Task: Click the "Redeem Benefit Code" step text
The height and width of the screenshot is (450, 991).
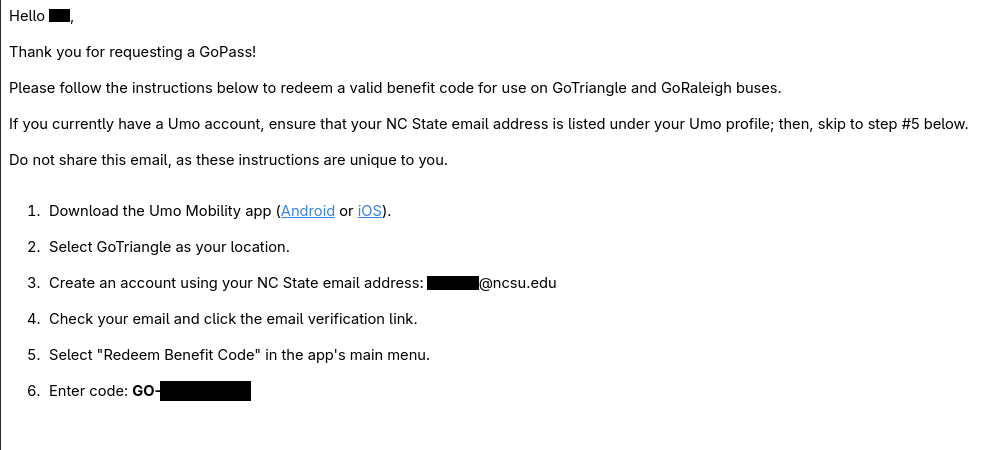Action: [239, 355]
